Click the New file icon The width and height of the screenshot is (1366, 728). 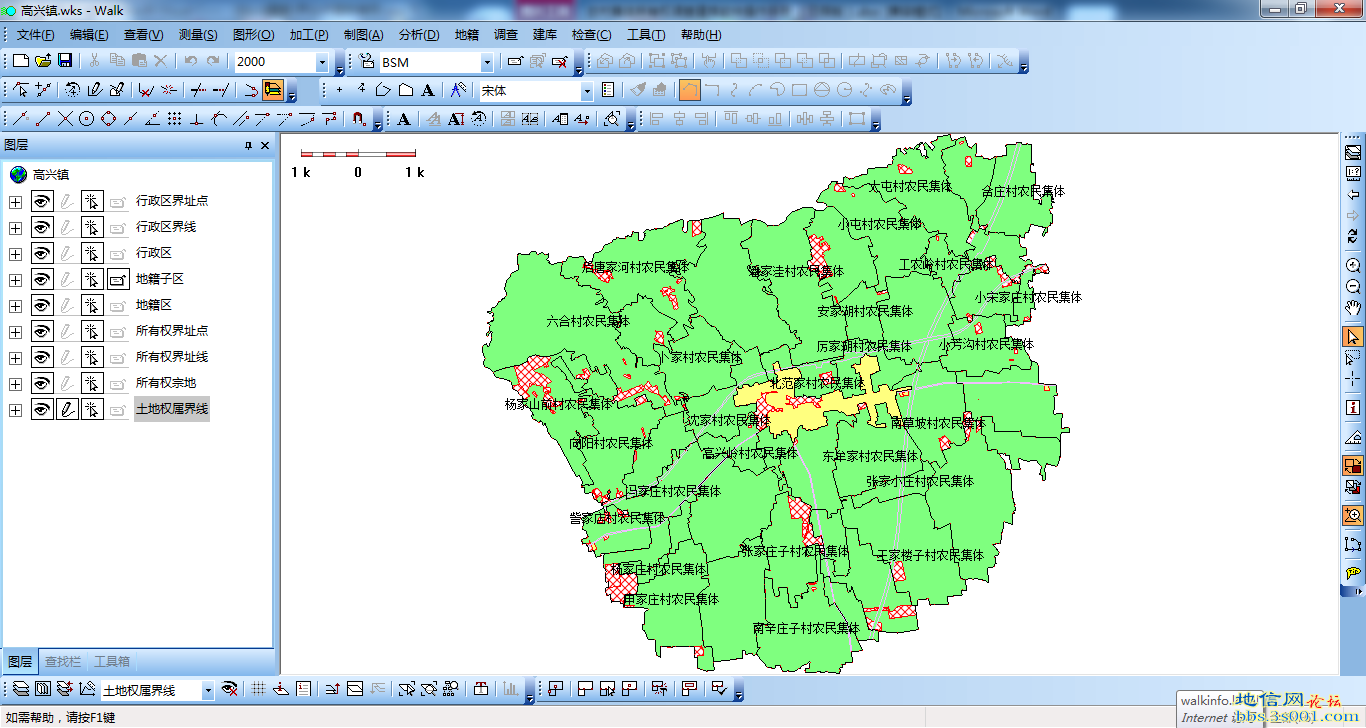point(21,62)
